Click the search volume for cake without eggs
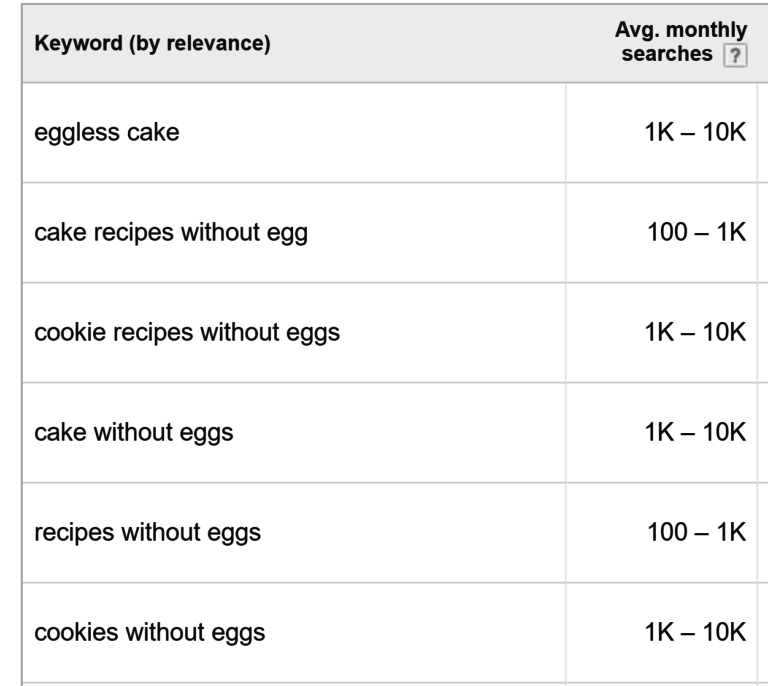Screen dimensions: 768x686 coord(695,432)
